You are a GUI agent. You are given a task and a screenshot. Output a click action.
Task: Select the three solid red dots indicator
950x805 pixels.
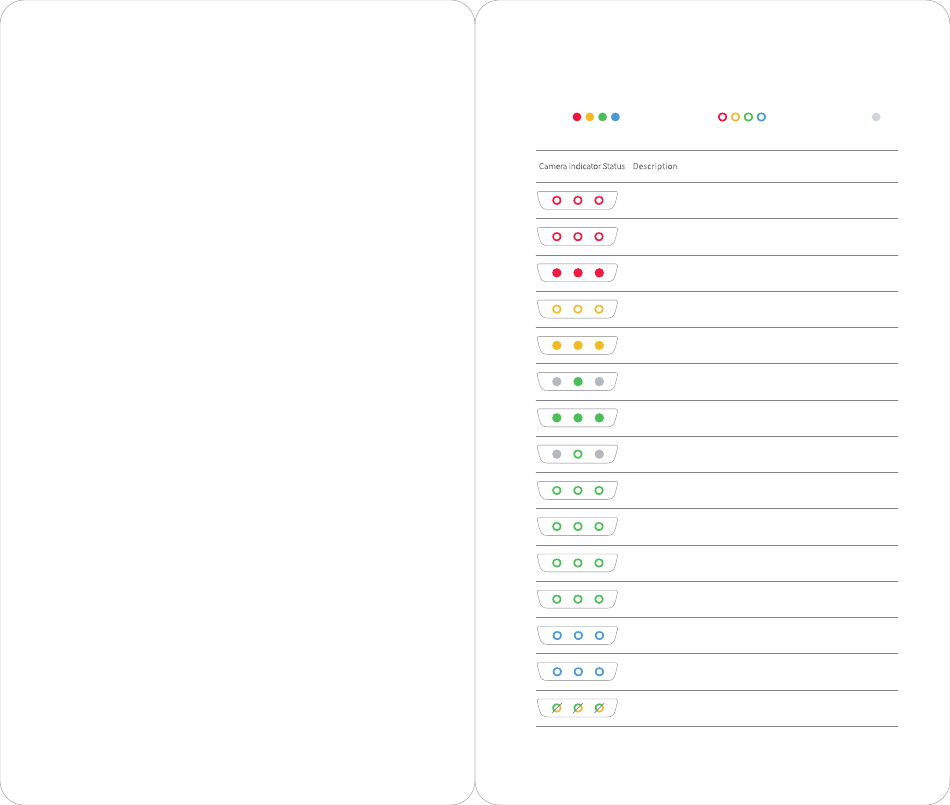577,273
